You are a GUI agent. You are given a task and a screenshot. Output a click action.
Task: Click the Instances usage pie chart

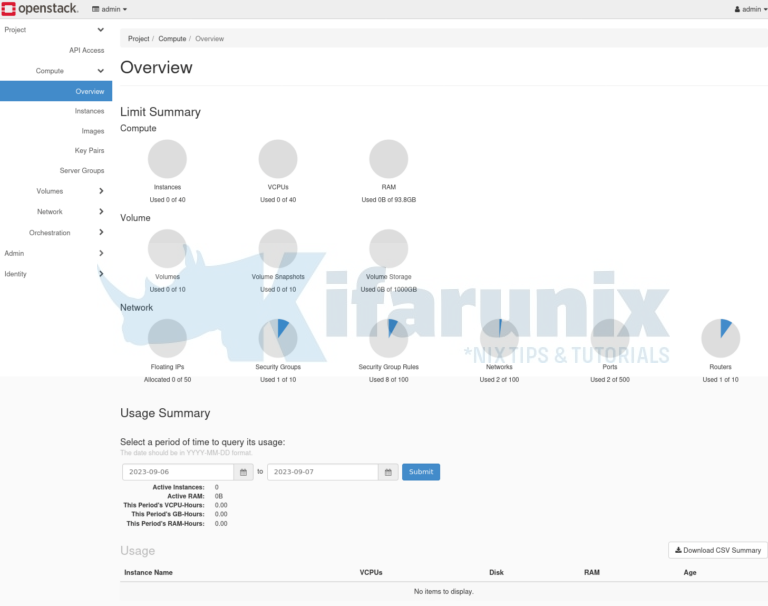[x=168, y=159]
